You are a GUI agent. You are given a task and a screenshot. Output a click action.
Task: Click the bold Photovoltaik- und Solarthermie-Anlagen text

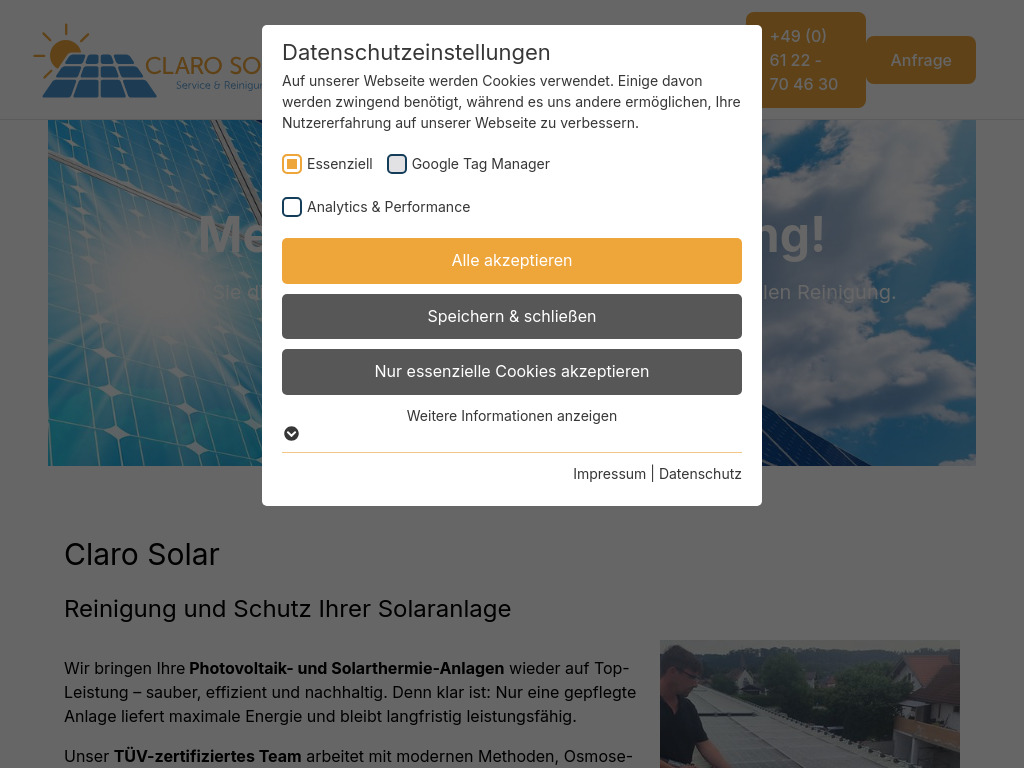[346, 668]
